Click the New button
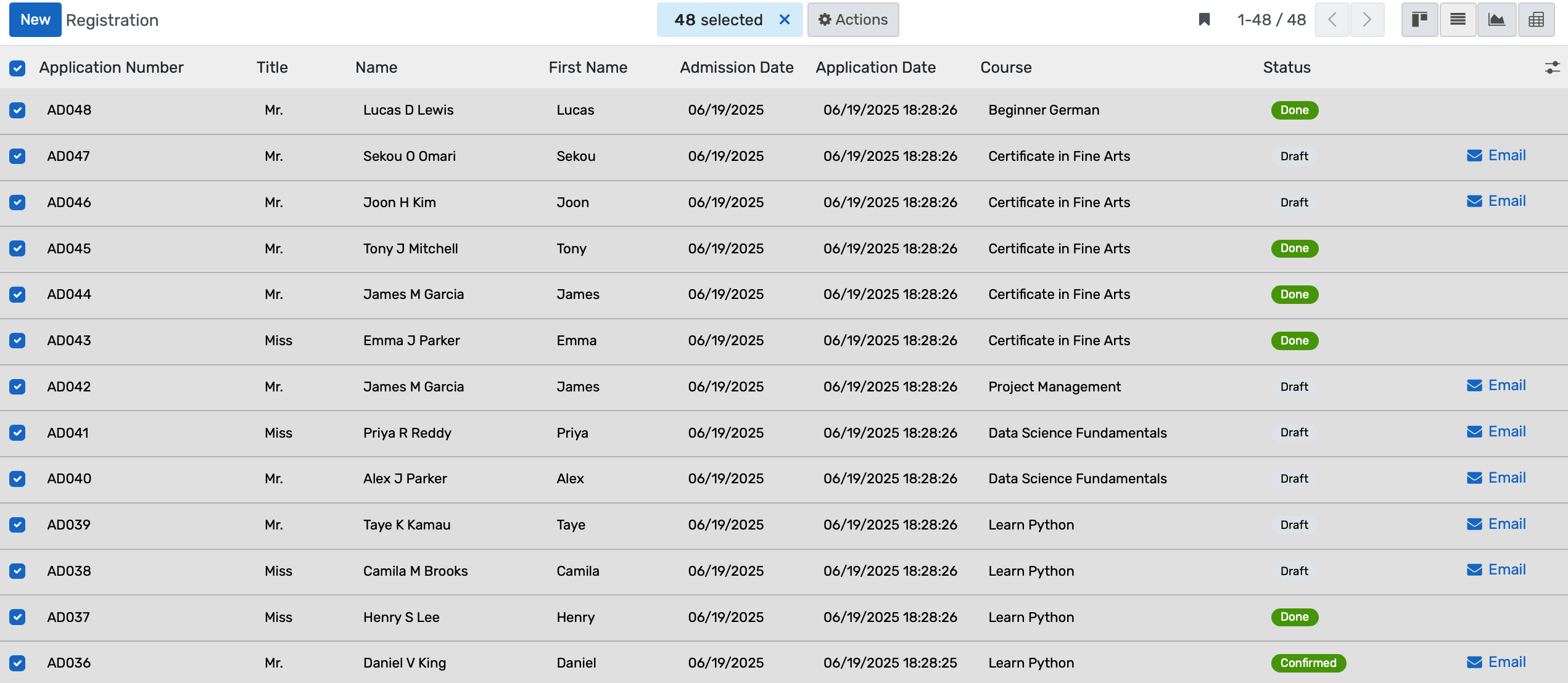Image resolution: width=1568 pixels, height=683 pixels. pos(35,20)
